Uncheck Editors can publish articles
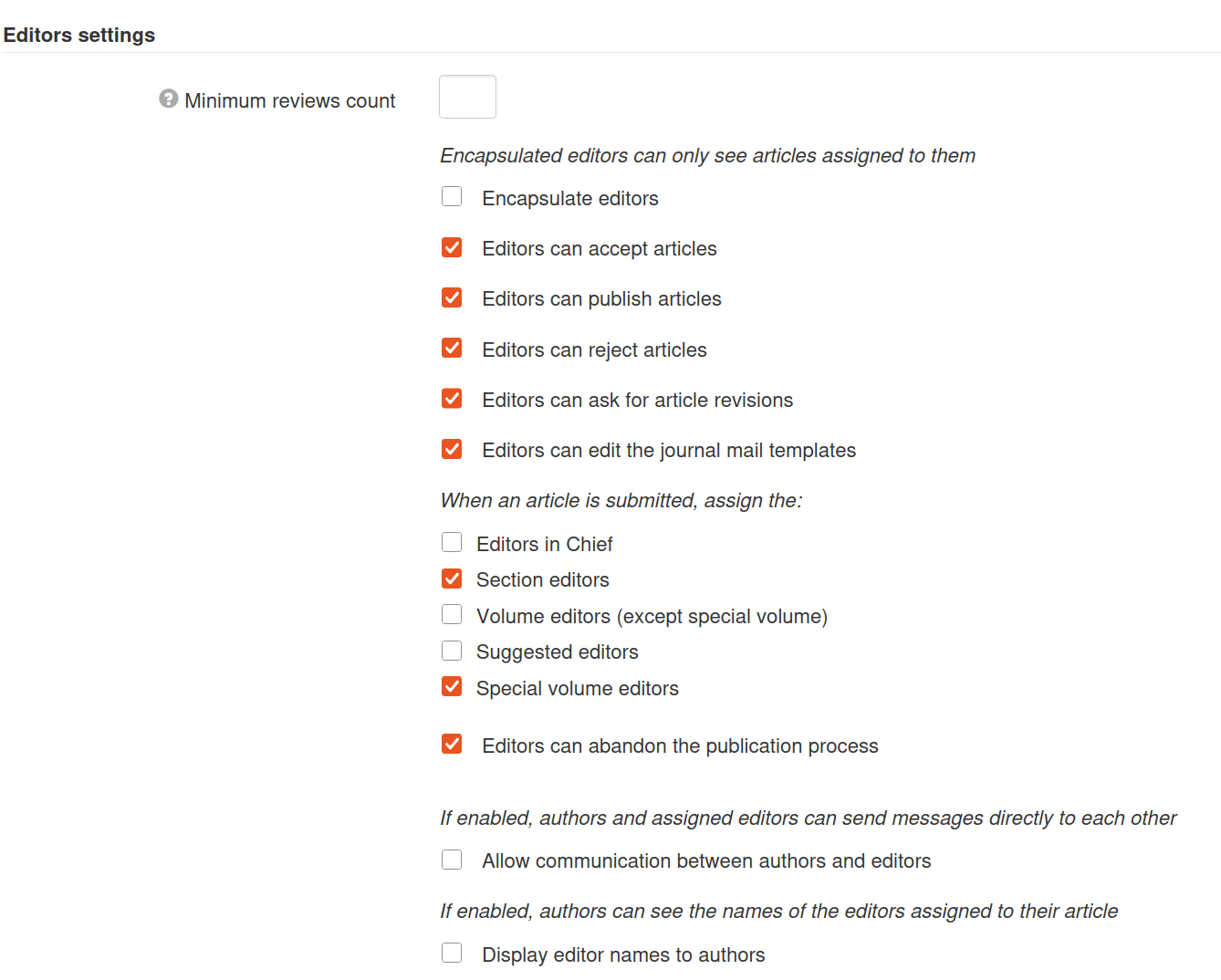 [x=452, y=297]
